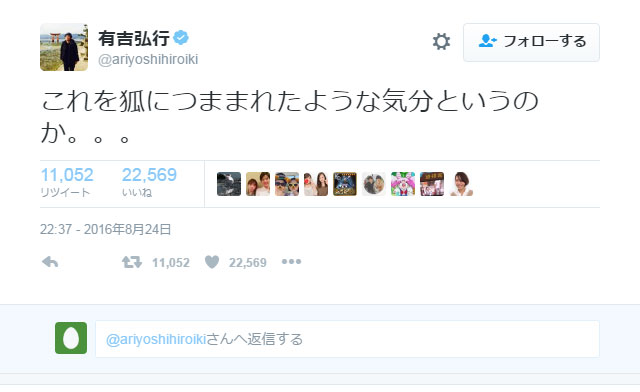
Task: Click the reply arrow icon
Action: [50, 262]
